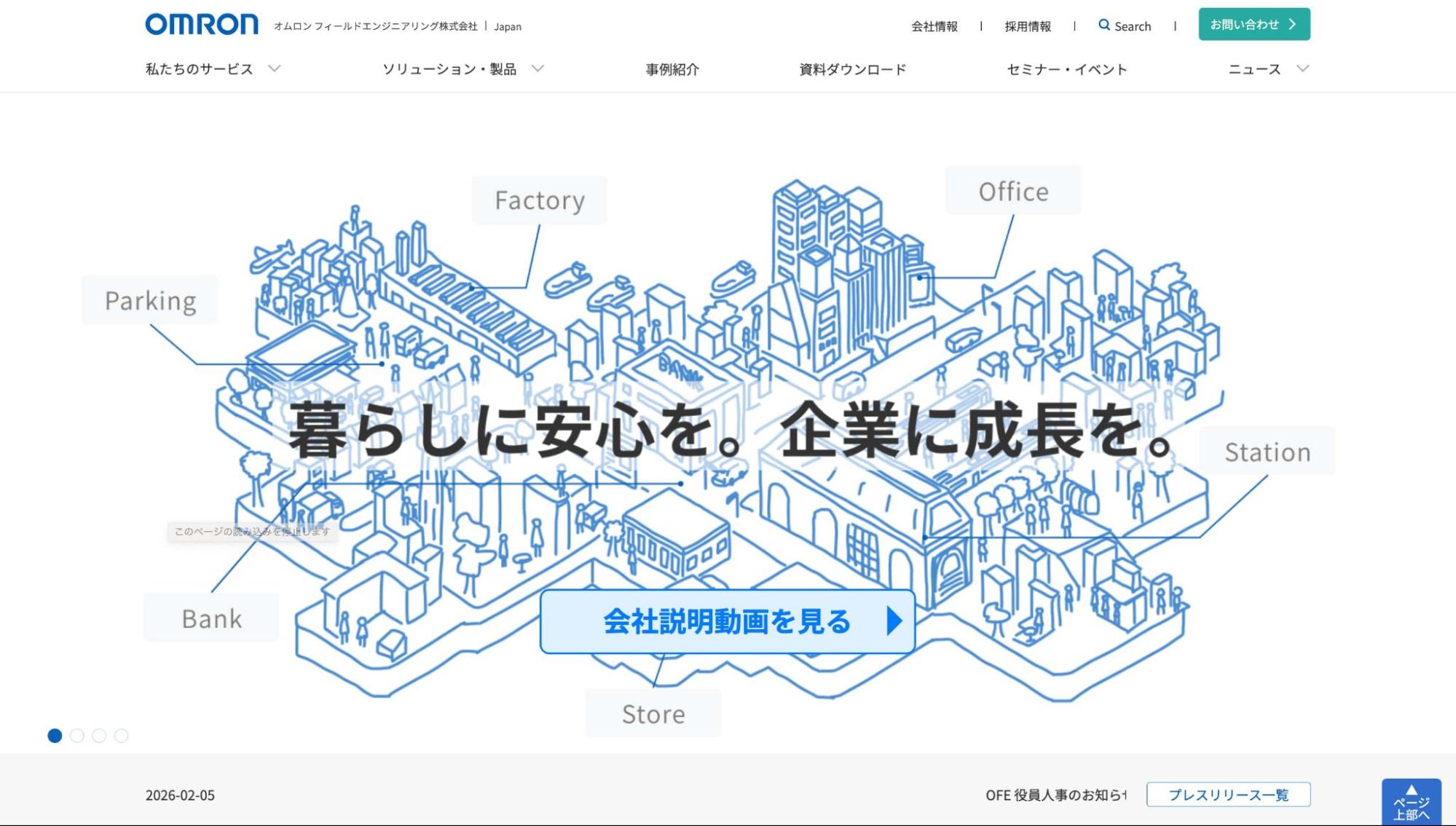Switch to the fourth carousel slide dot
This screenshot has height=826, width=1456.
pyautogui.click(x=122, y=736)
